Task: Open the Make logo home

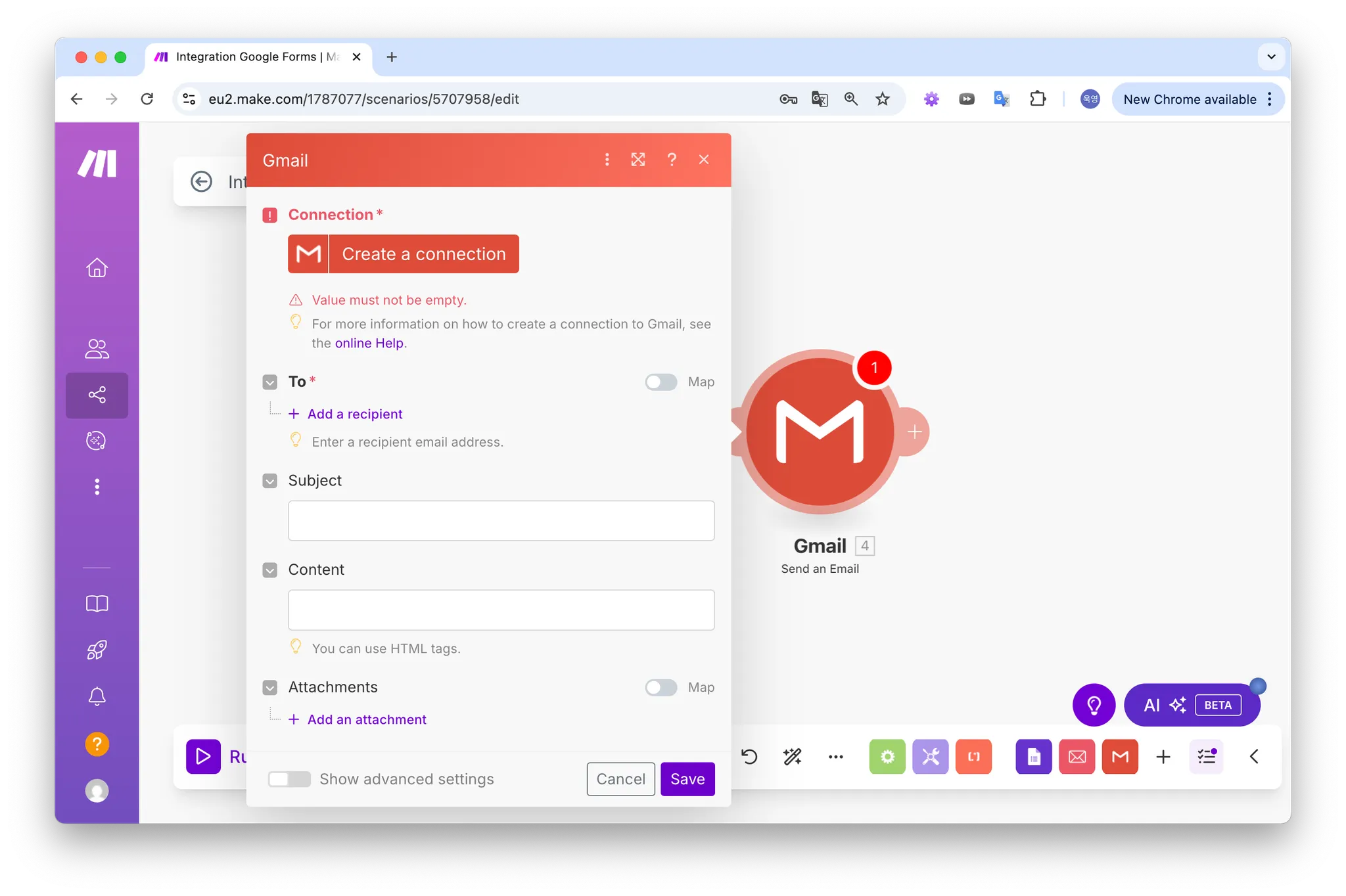Action: (97, 164)
